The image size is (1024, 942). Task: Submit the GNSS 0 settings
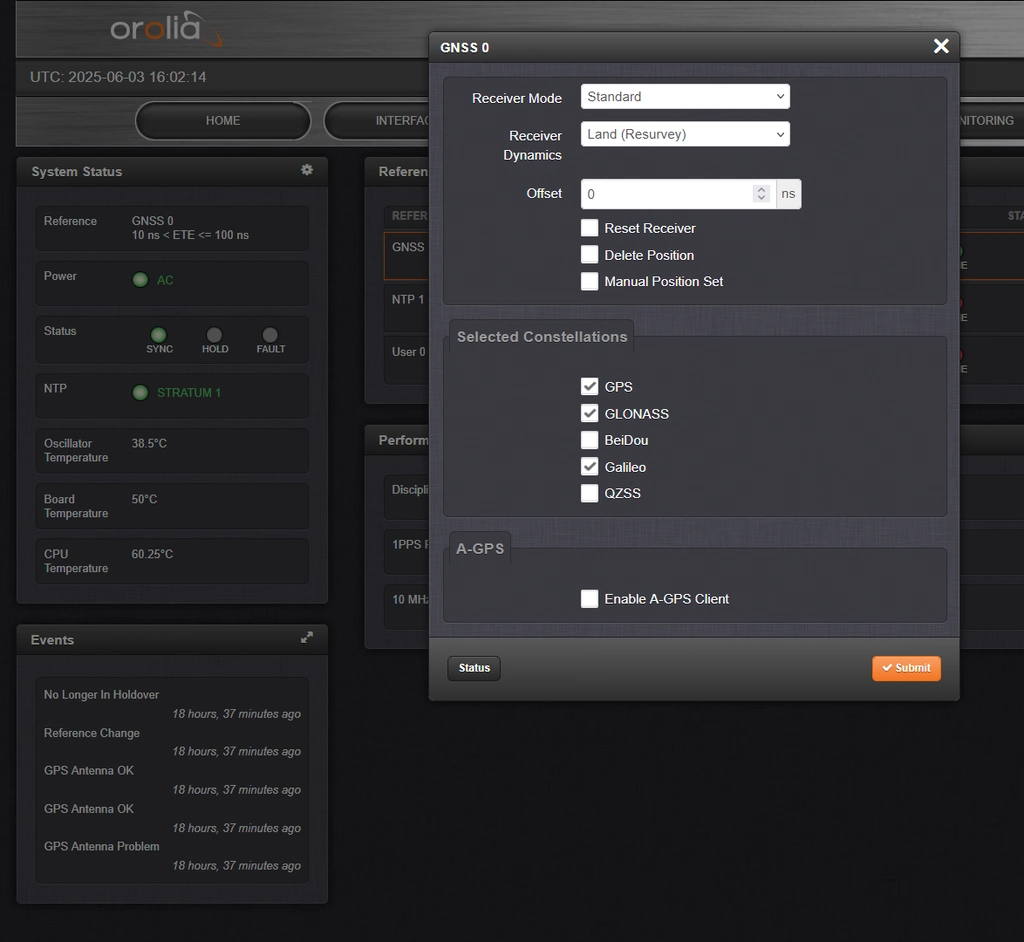(906, 668)
